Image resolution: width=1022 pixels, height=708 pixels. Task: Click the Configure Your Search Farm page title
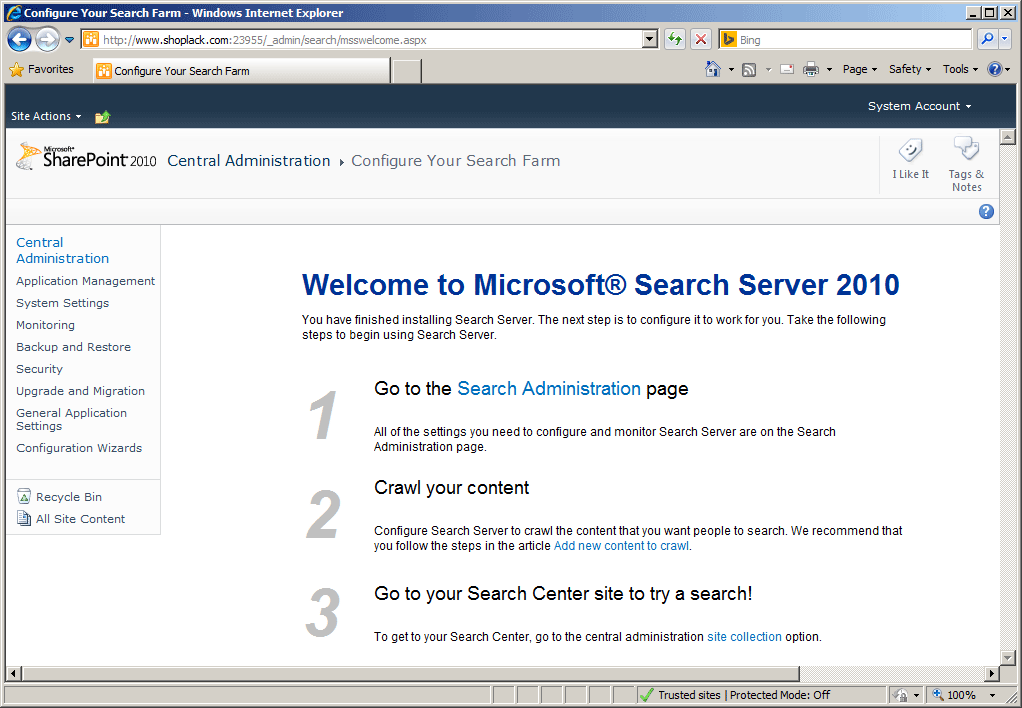[456, 161]
